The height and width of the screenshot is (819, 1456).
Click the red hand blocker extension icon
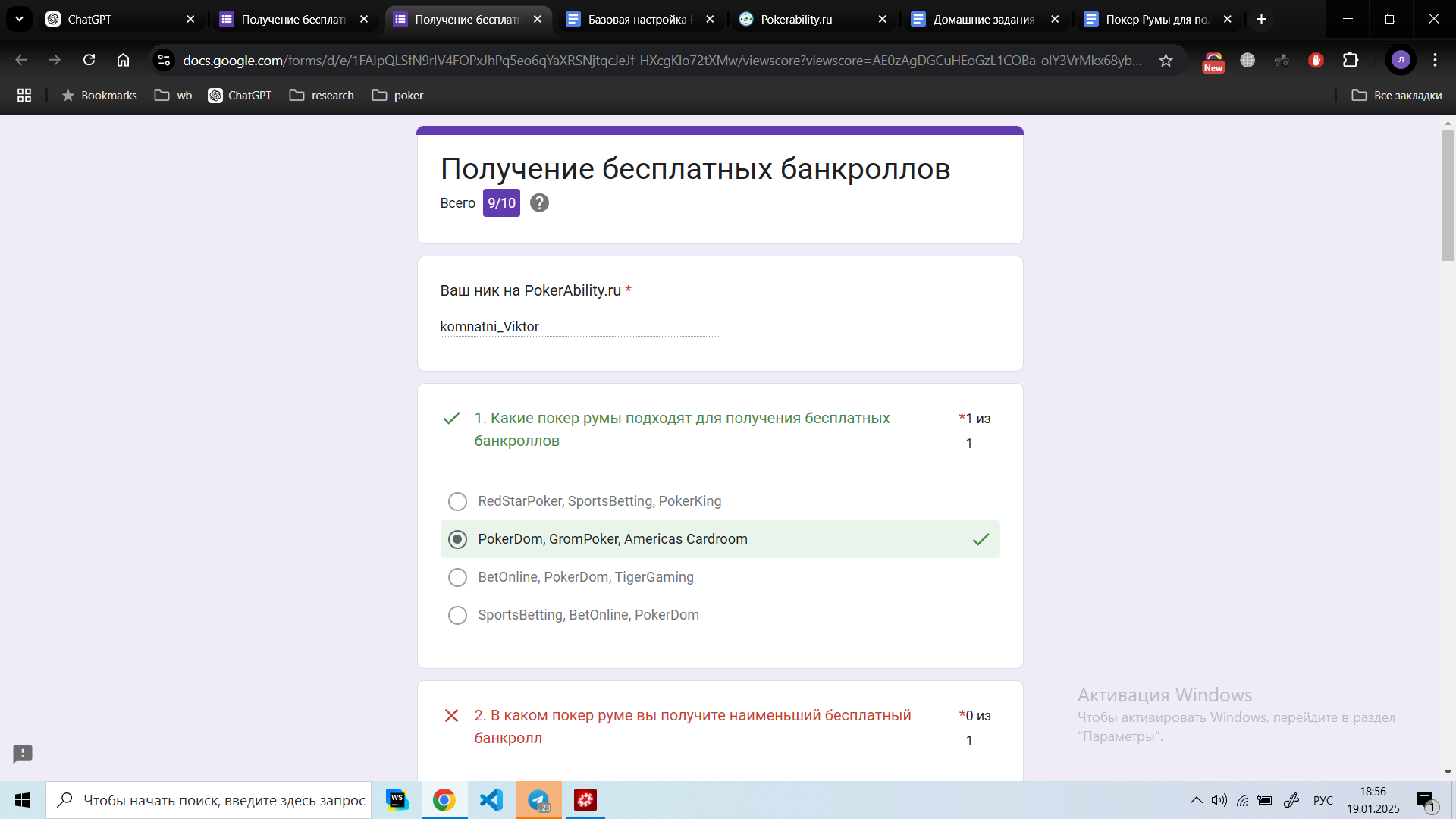coord(1316,60)
